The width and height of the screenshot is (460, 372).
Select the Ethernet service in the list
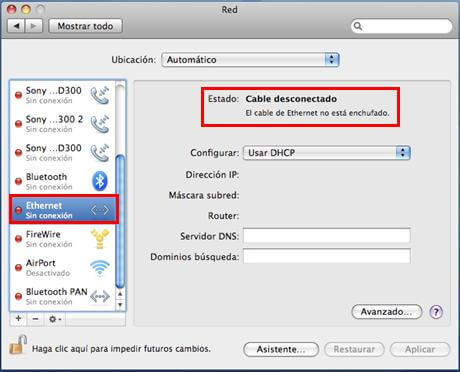[x=63, y=210]
